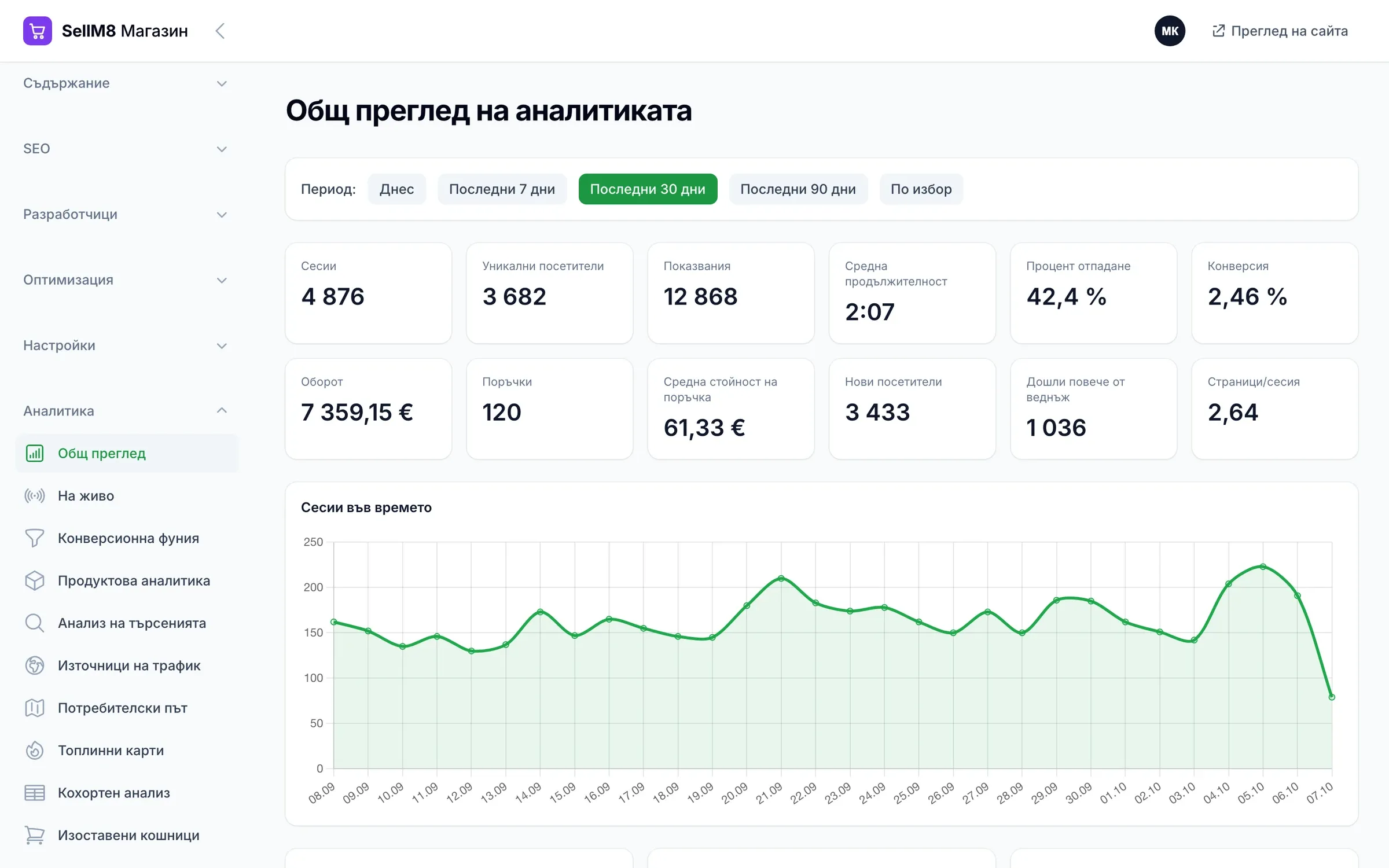The image size is (1389, 868).
Task: Open Изоставени кошници page
Action: click(127, 835)
